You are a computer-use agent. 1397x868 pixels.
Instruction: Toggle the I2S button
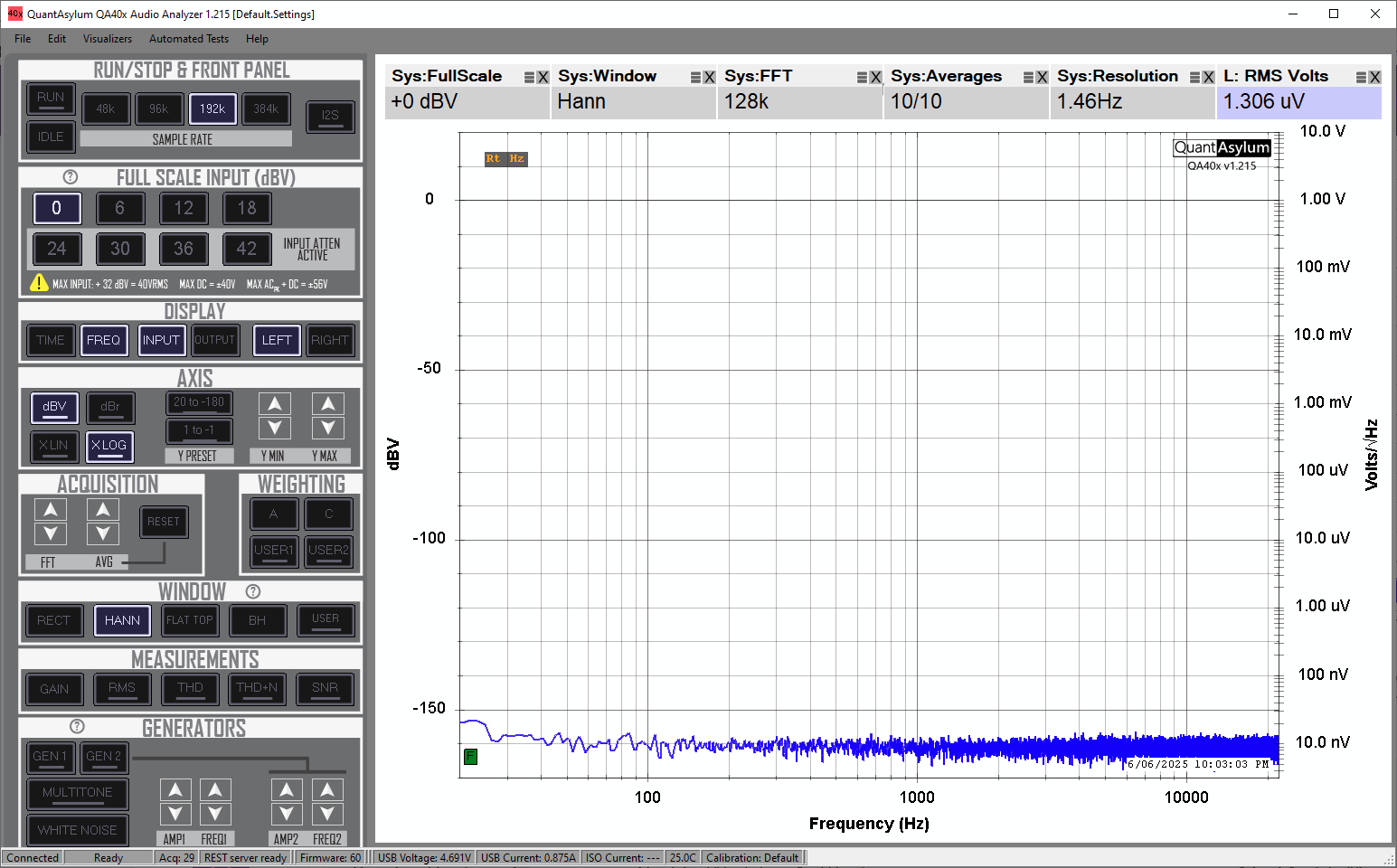pyautogui.click(x=330, y=116)
